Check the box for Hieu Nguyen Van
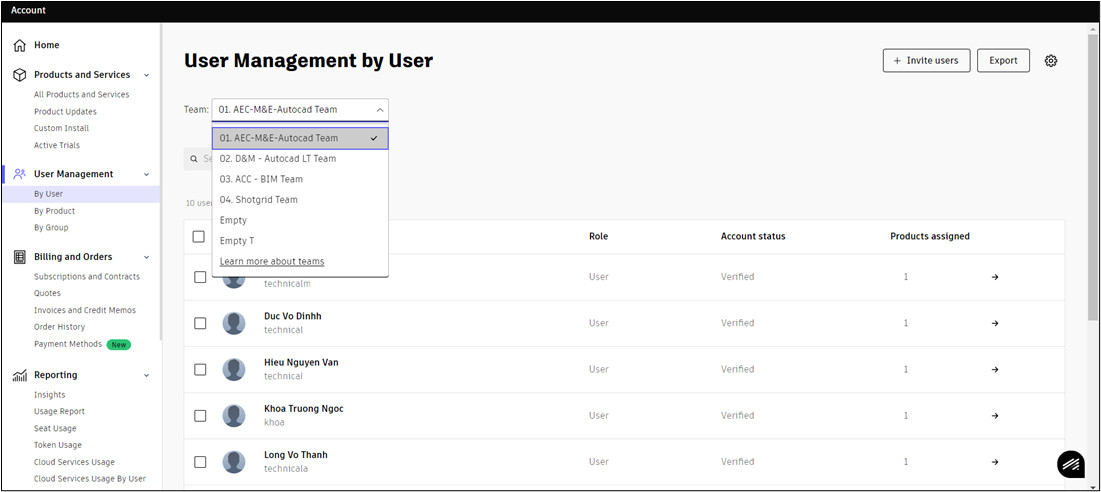Image resolution: width=1101 pixels, height=492 pixels. (200, 369)
